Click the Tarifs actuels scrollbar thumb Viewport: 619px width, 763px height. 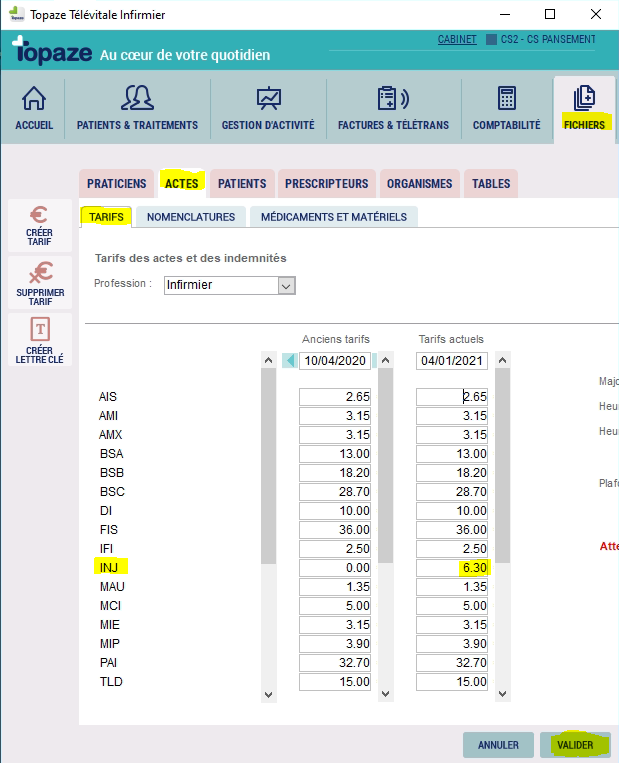503,466
